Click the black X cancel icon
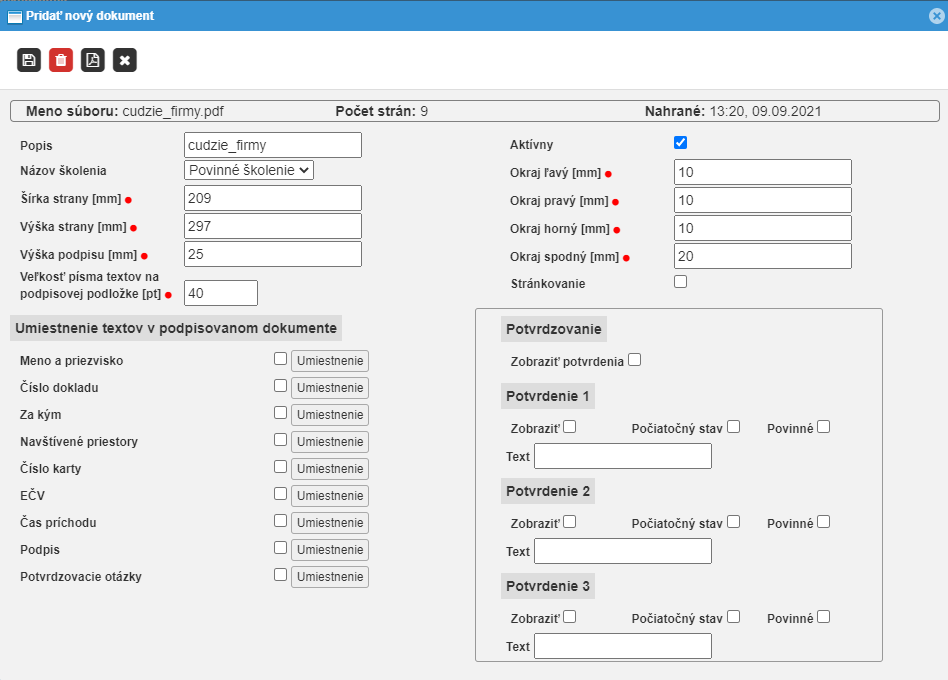The image size is (948, 680). (125, 60)
